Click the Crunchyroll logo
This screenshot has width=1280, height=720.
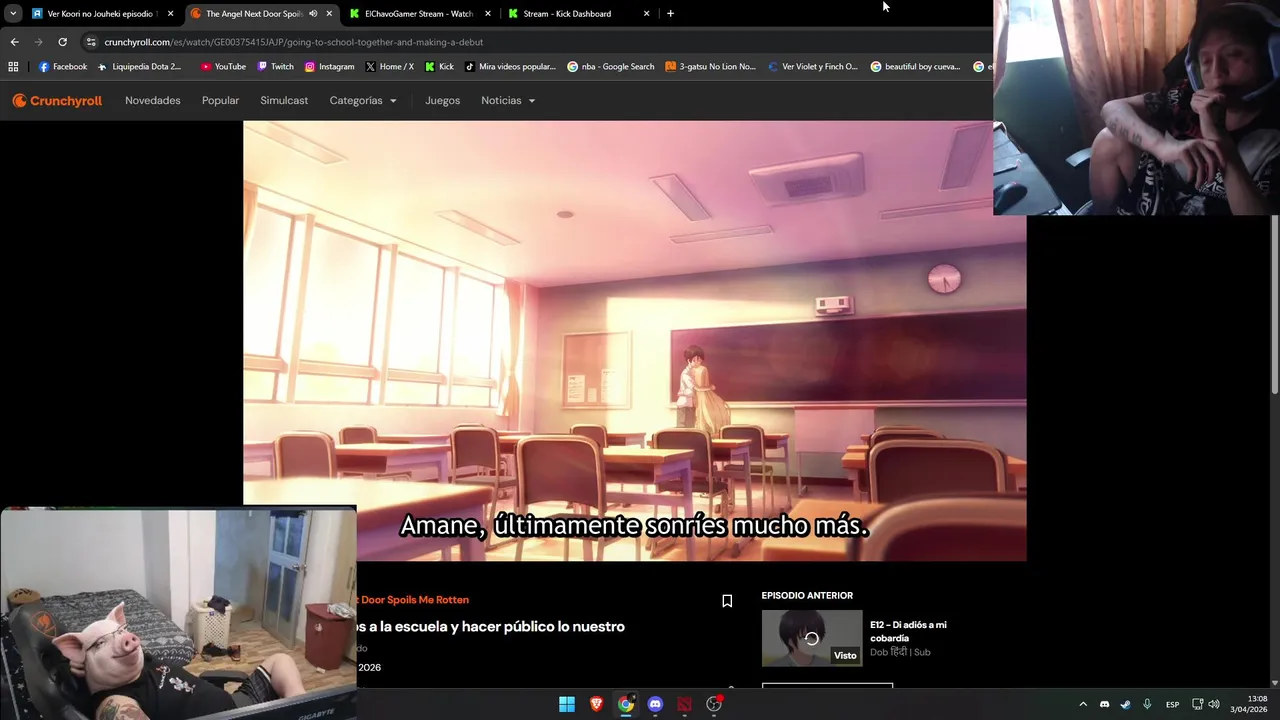click(57, 101)
